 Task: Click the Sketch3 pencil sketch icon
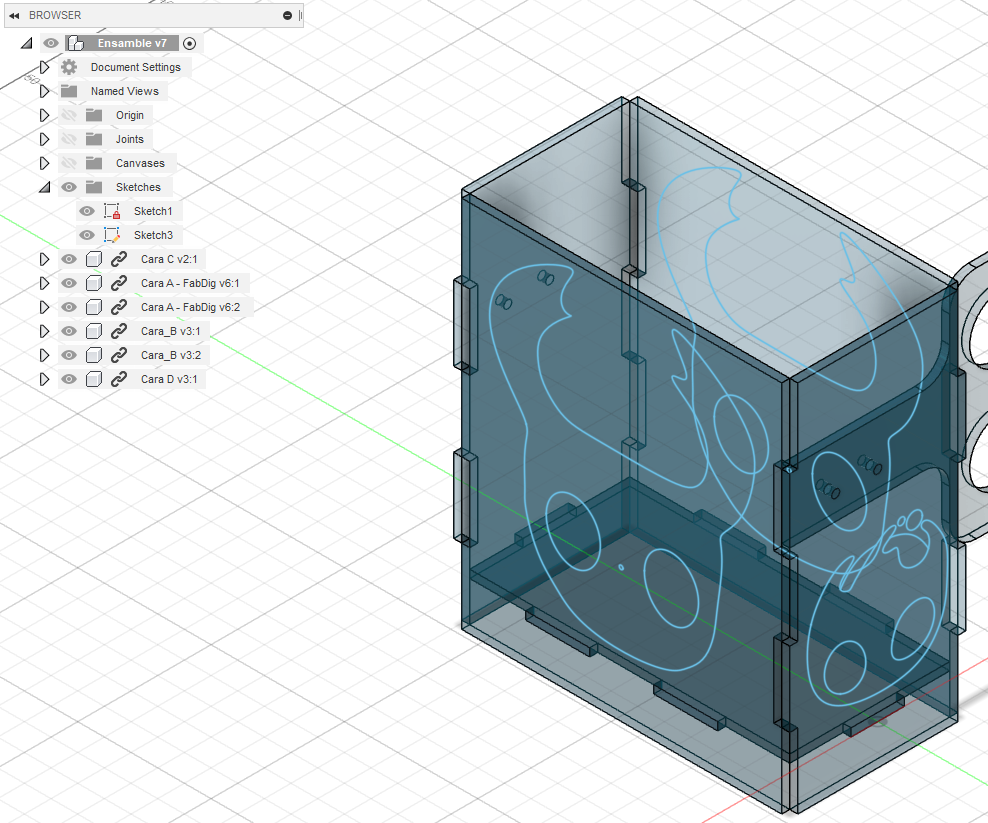point(112,235)
